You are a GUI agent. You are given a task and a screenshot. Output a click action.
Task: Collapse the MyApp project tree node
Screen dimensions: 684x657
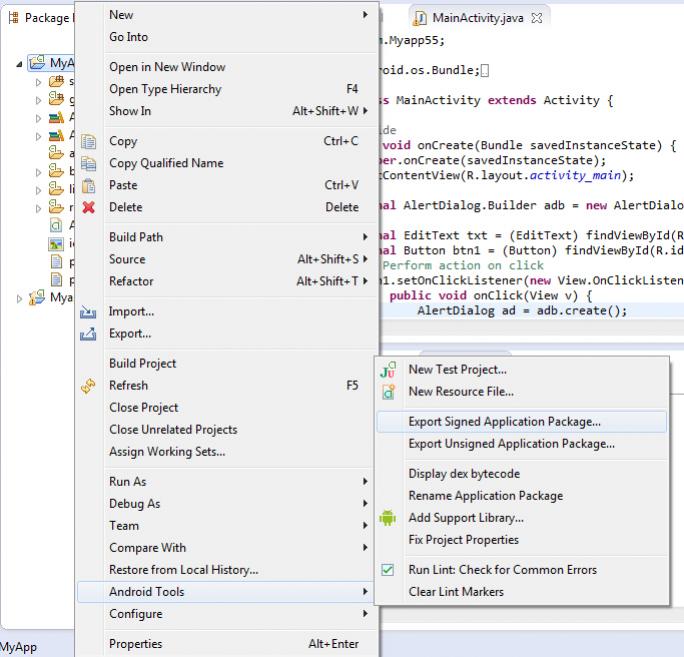19,64
